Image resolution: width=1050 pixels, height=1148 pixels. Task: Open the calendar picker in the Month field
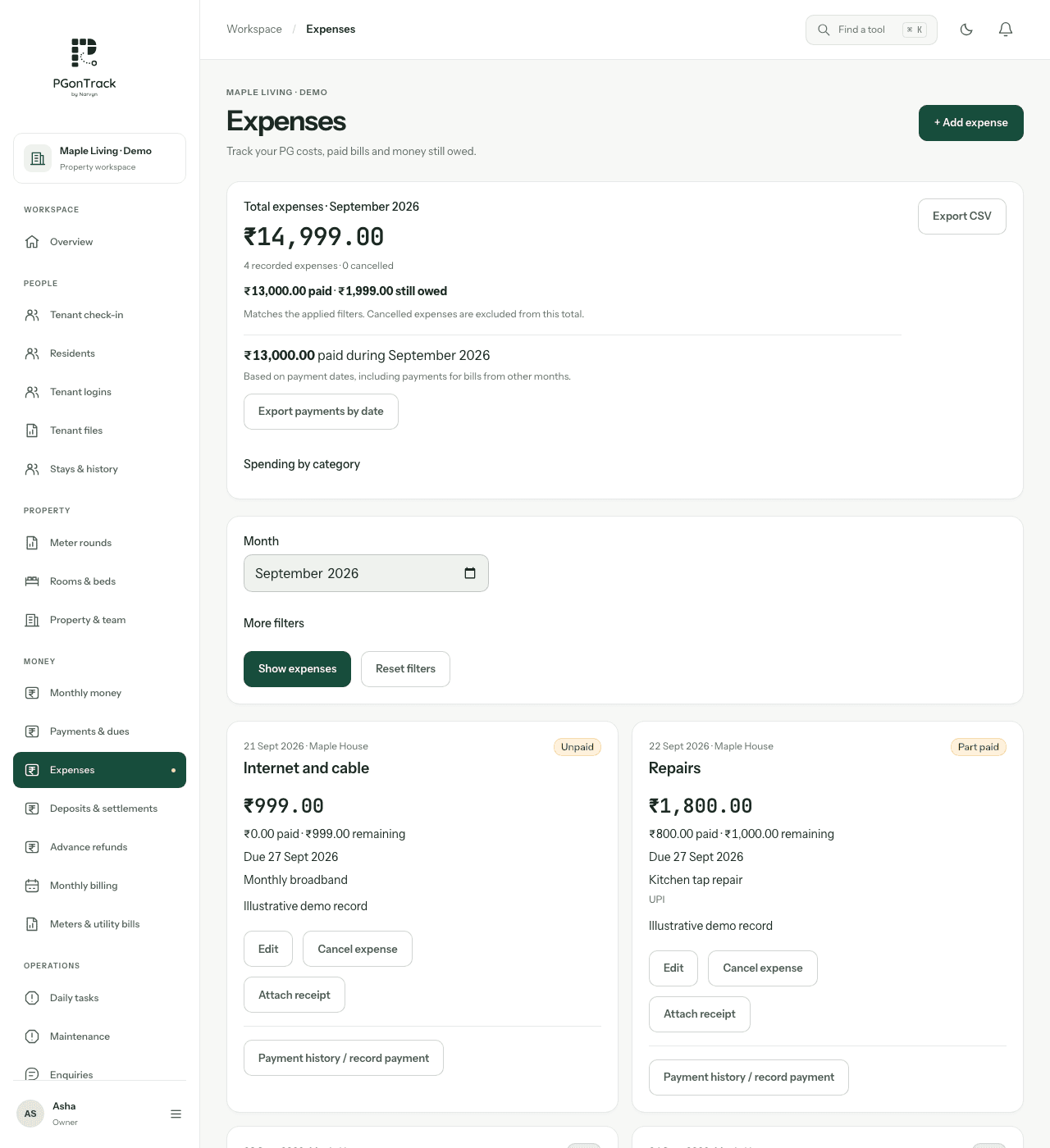470,573
